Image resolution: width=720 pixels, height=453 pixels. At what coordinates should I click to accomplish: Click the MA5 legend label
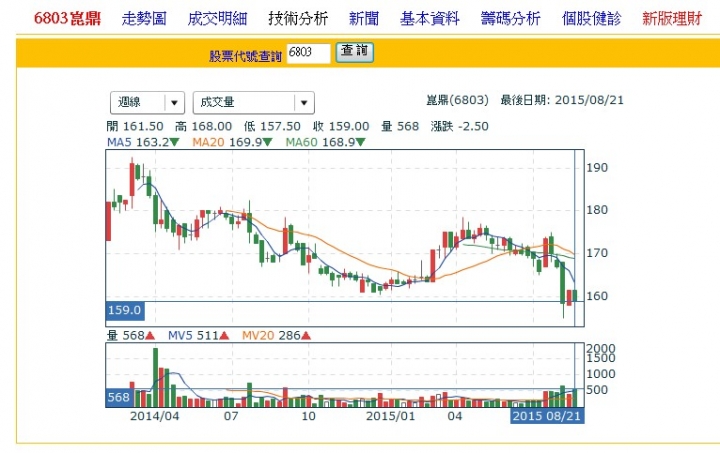click(119, 142)
